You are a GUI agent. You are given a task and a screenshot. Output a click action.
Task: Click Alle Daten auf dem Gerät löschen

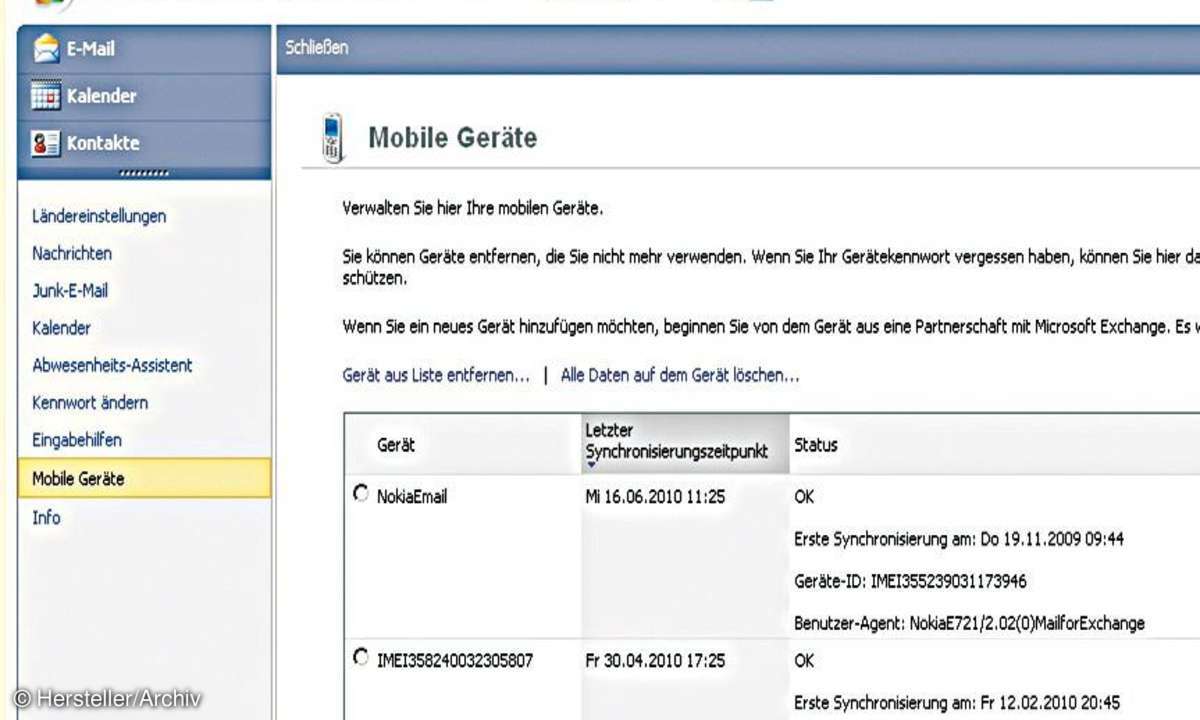click(x=680, y=376)
